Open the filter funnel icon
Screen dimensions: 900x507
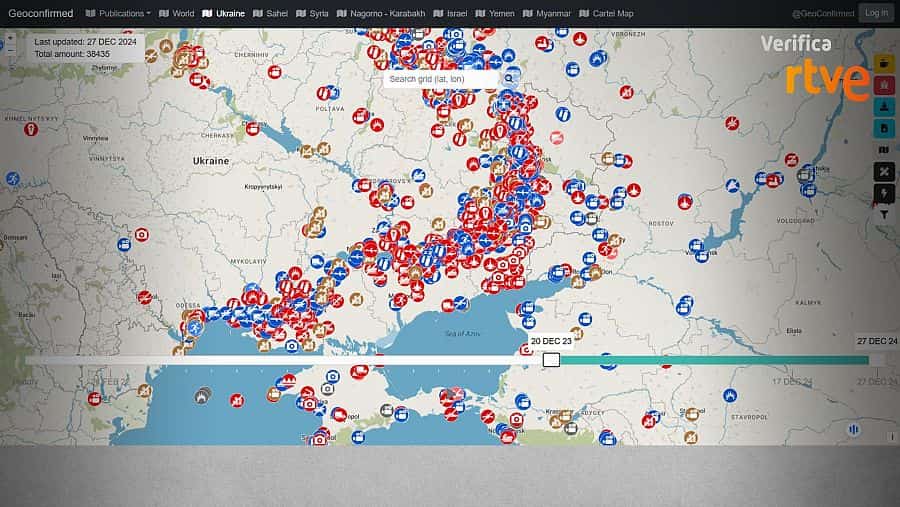tap(885, 214)
